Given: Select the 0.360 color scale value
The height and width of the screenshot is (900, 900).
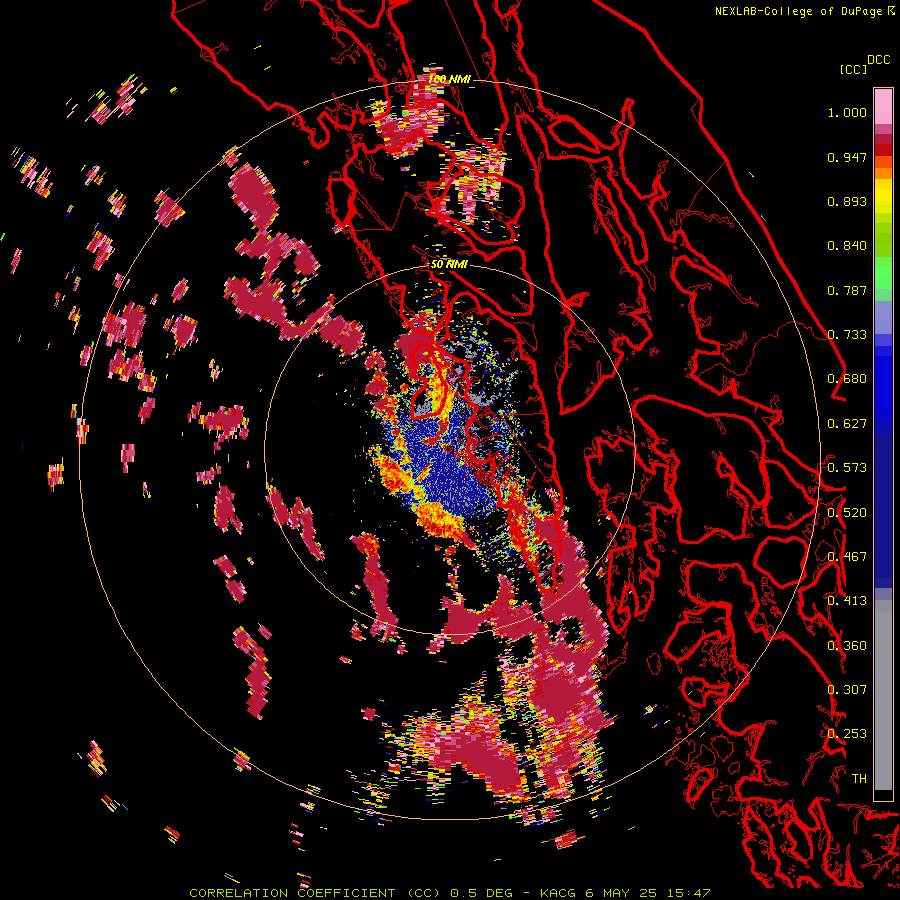Looking at the screenshot, I should tap(847, 646).
